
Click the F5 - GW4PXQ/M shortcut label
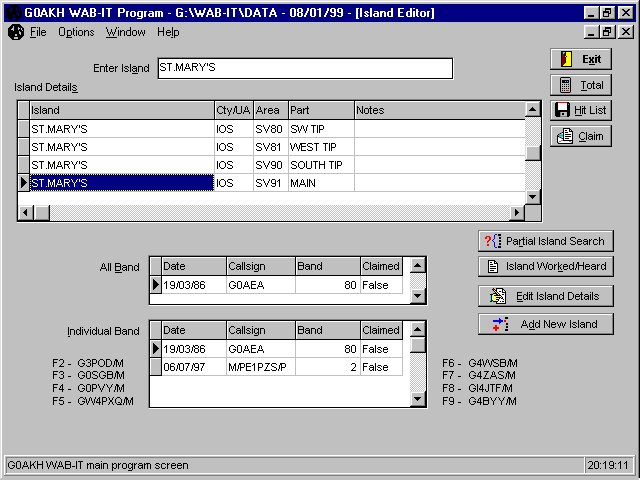[93, 401]
